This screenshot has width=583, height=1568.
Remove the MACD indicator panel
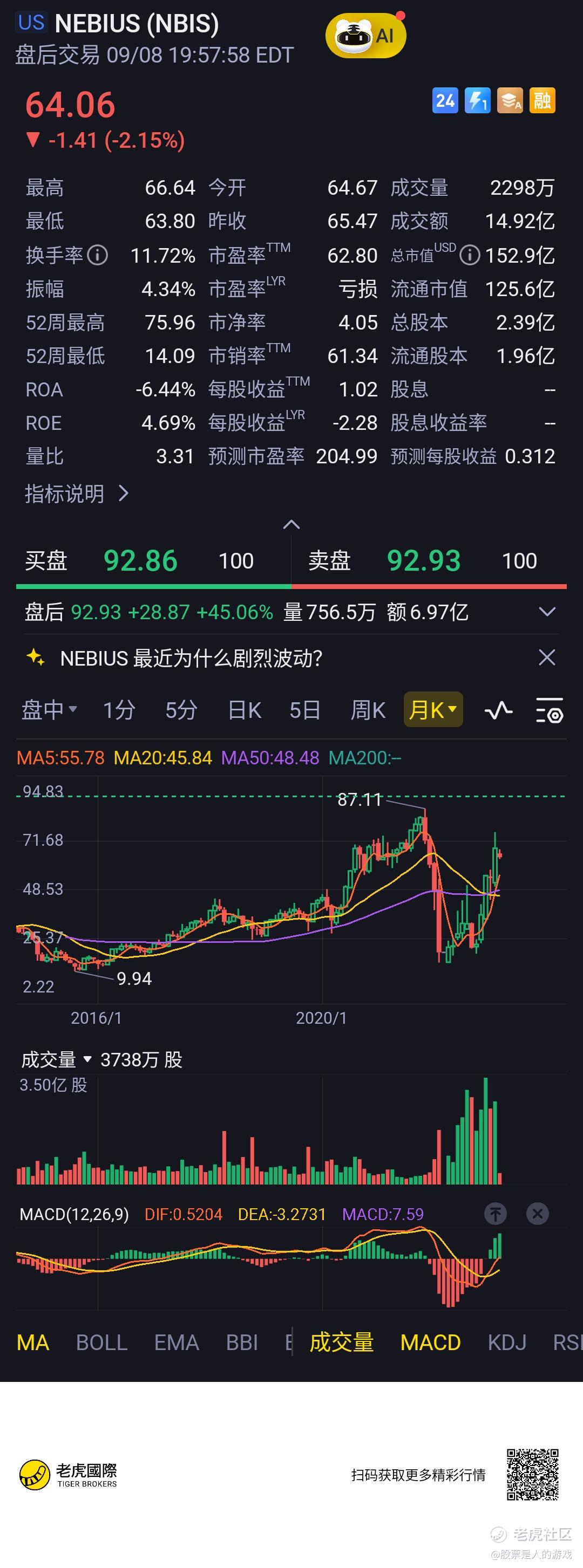537,1214
